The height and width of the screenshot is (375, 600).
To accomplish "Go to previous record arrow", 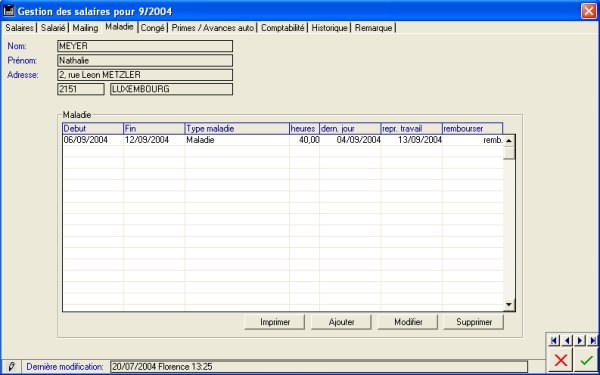I will [x=567, y=340].
